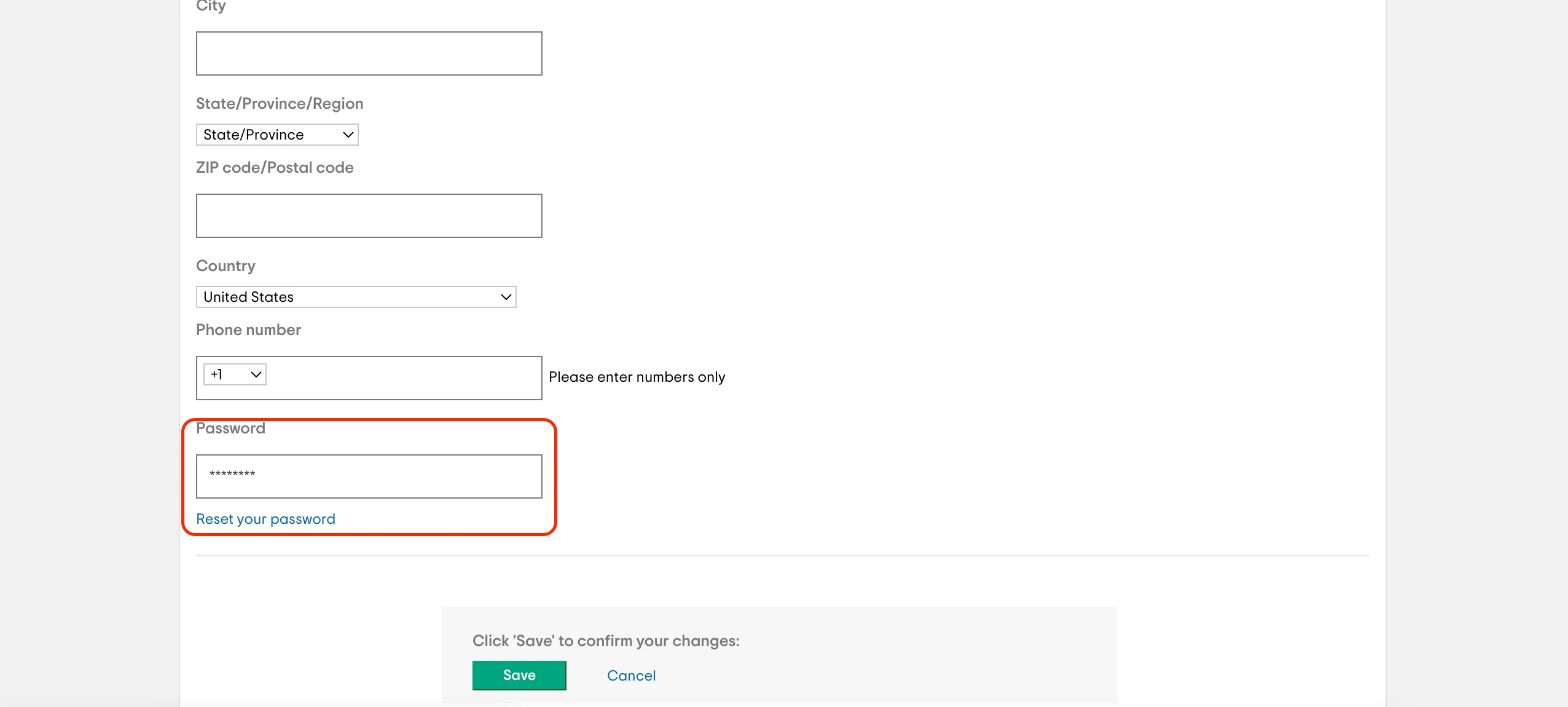Click the masked Password field

pos(369,476)
